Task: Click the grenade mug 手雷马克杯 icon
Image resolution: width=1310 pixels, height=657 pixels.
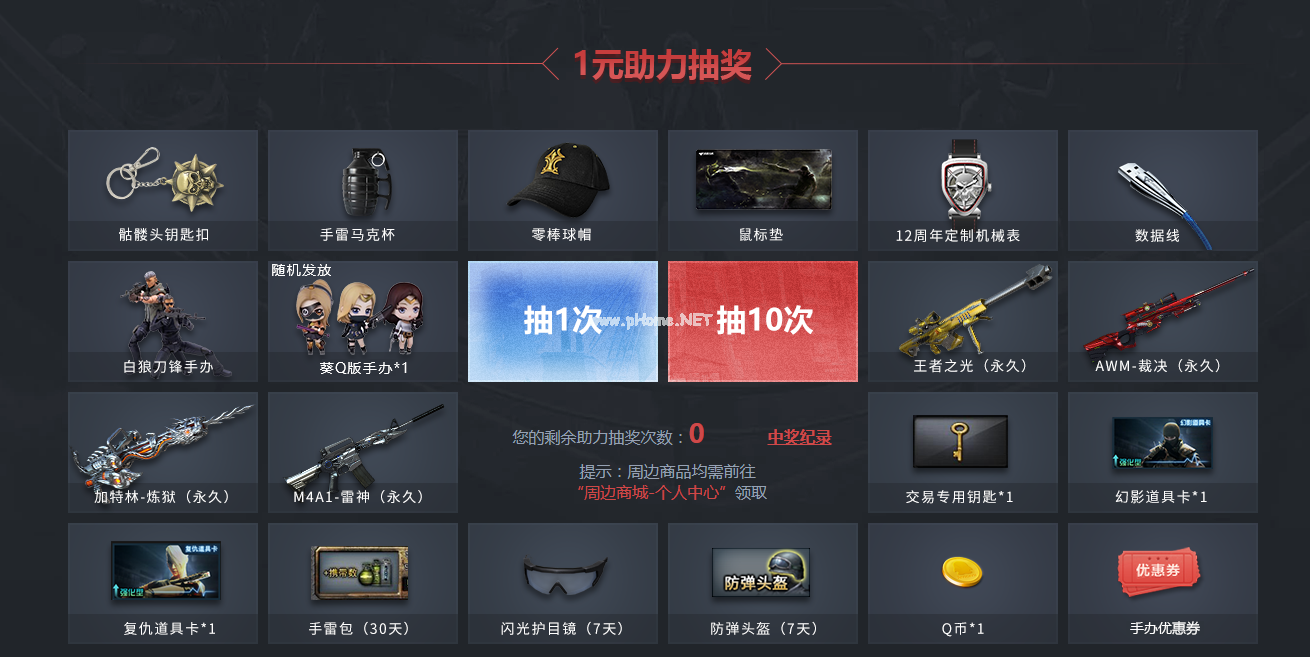Action: (363, 182)
